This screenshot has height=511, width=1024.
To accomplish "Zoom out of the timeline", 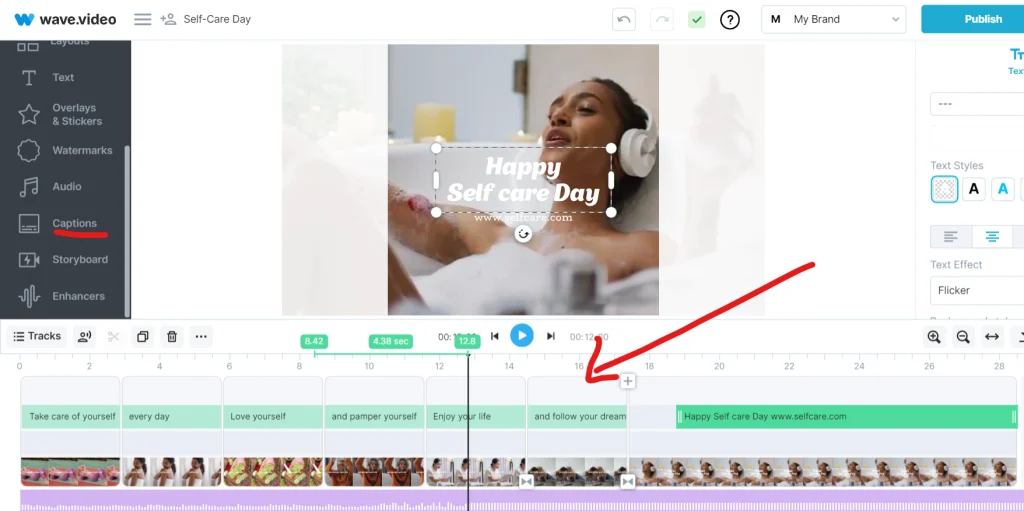I will 963,337.
